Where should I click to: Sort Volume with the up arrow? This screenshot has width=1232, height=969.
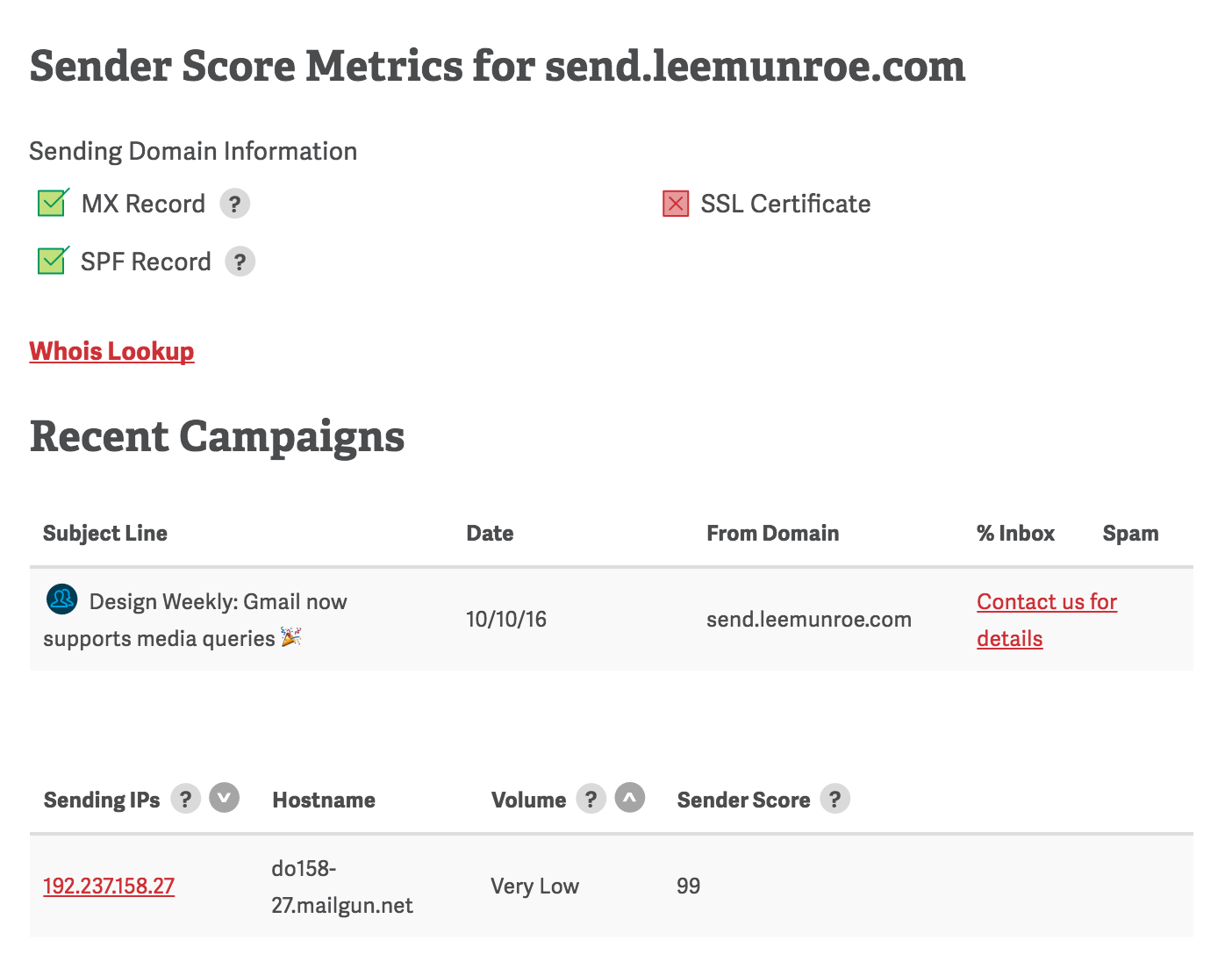[630, 798]
